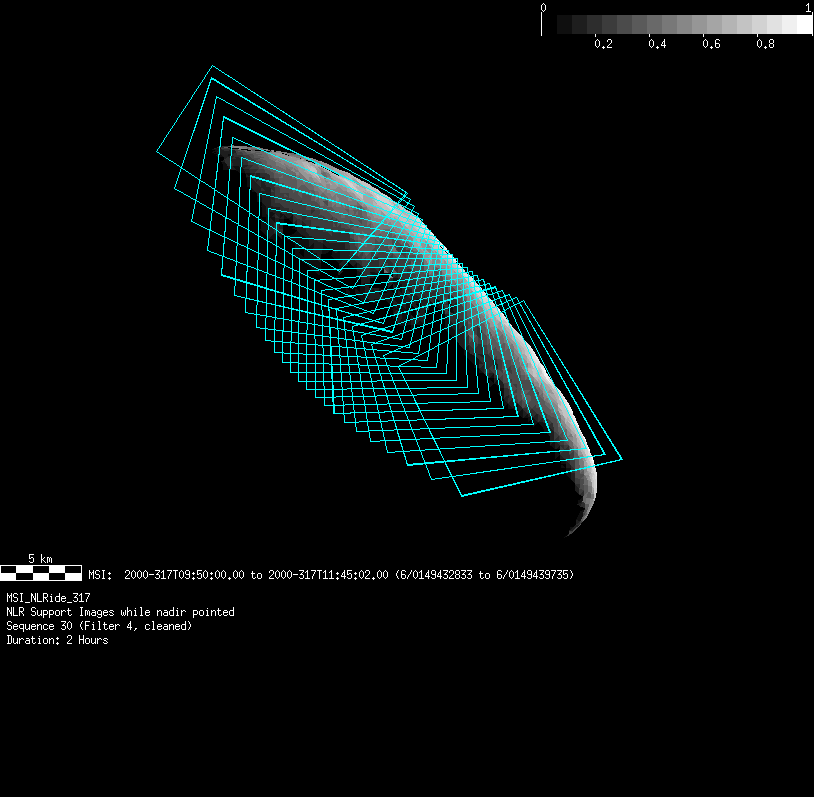Click the 5 km checkered scale bar
This screenshot has height=797, width=814.
[x=41, y=573]
